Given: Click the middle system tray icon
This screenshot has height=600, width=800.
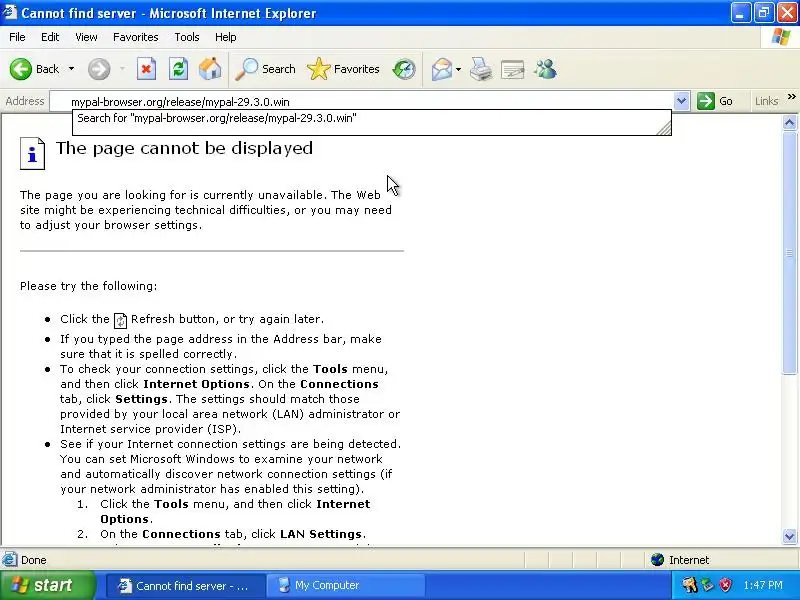Looking at the screenshot, I should click(708, 585).
